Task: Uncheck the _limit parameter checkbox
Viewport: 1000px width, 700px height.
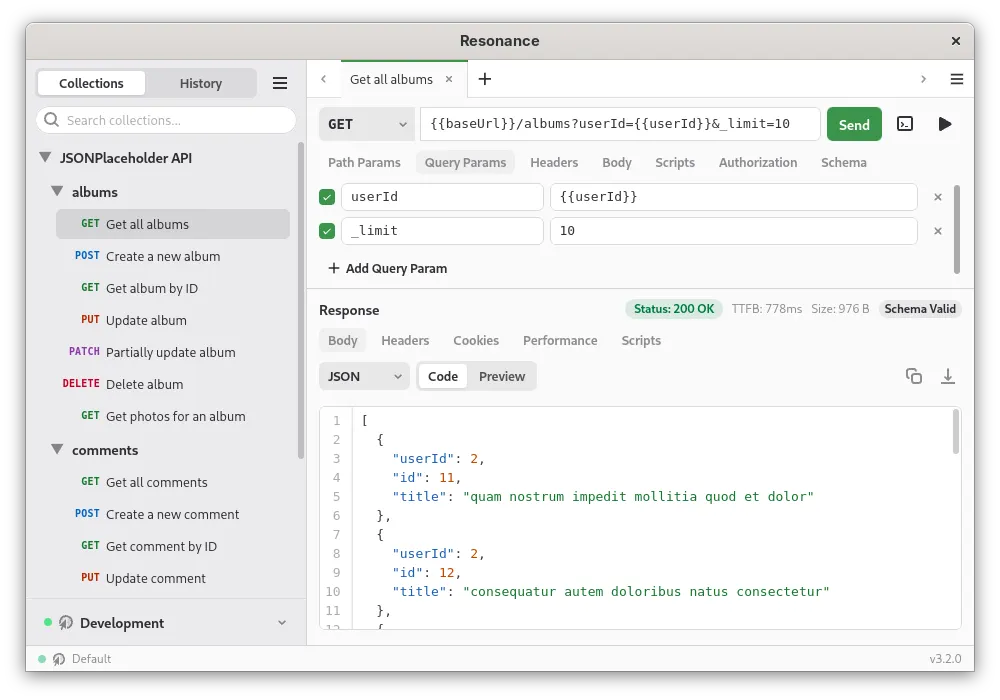Action: pyautogui.click(x=327, y=231)
